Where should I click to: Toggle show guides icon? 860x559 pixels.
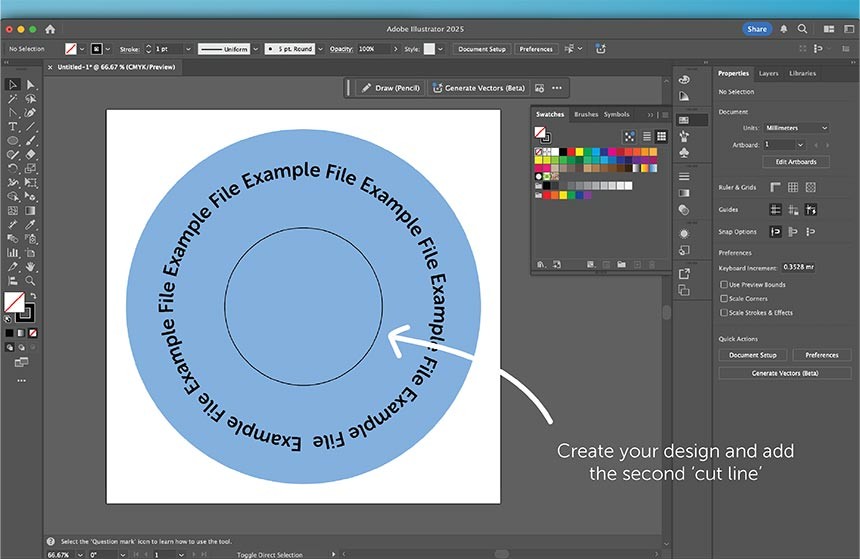[775, 210]
